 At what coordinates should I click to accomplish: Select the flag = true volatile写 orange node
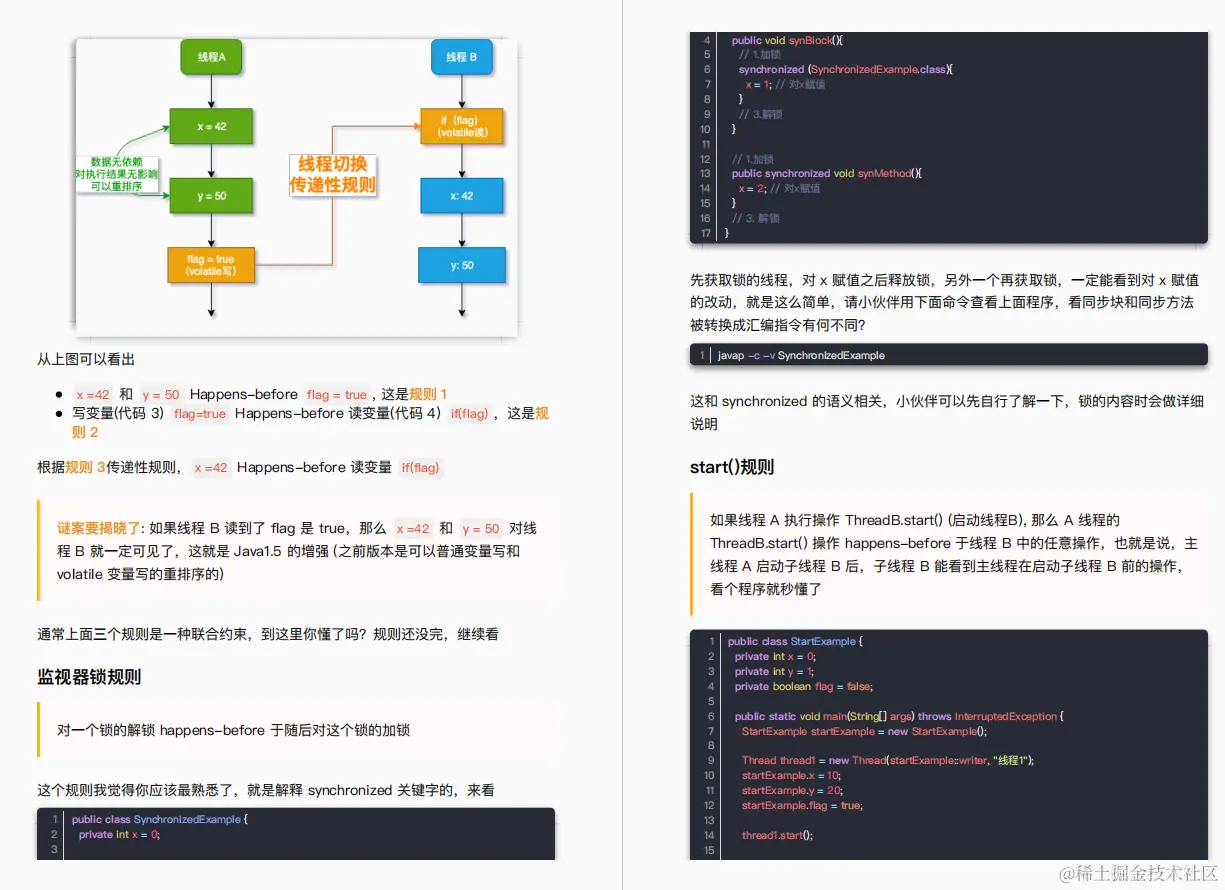(x=211, y=264)
